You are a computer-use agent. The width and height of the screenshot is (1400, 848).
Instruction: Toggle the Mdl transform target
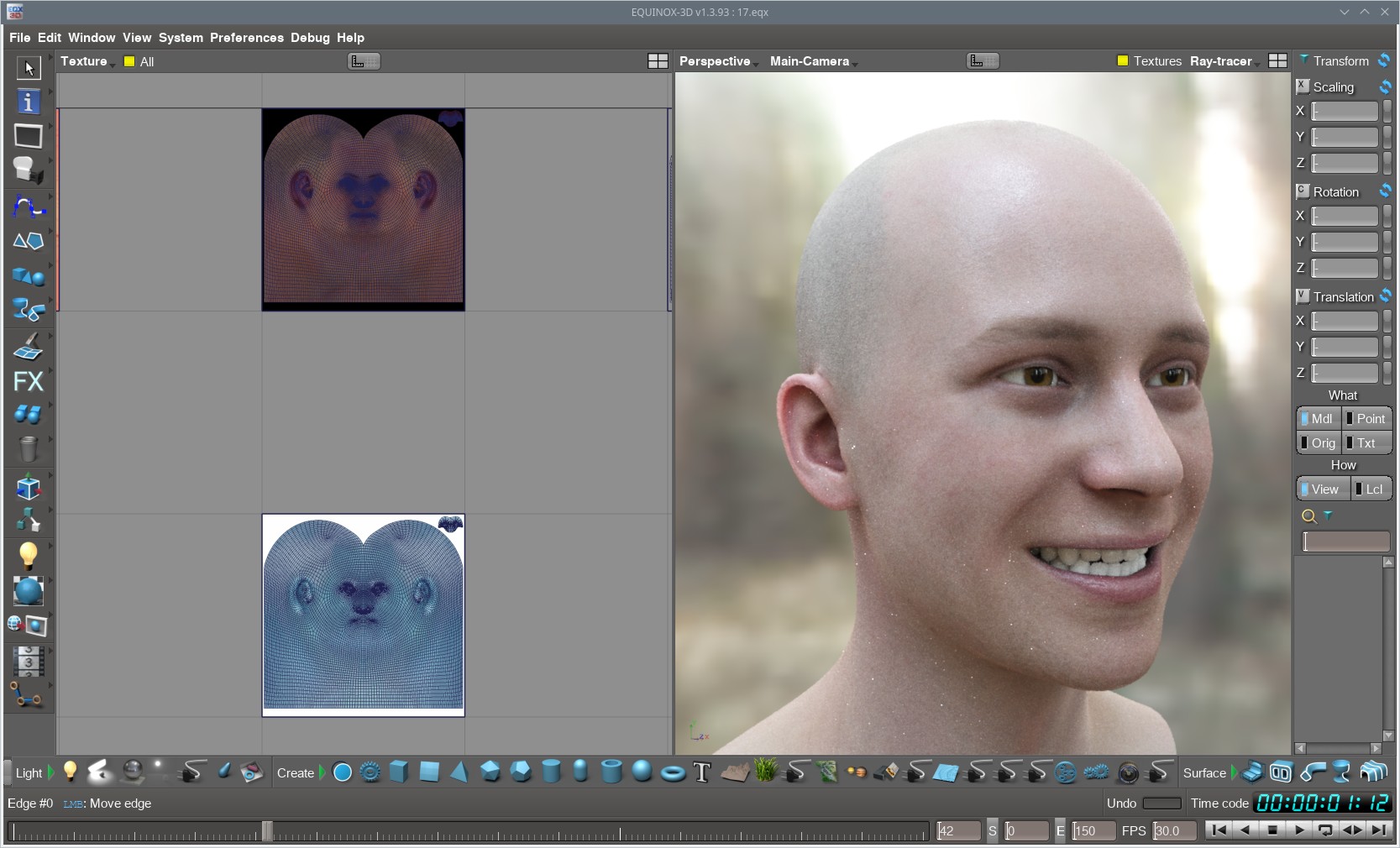pos(1319,418)
